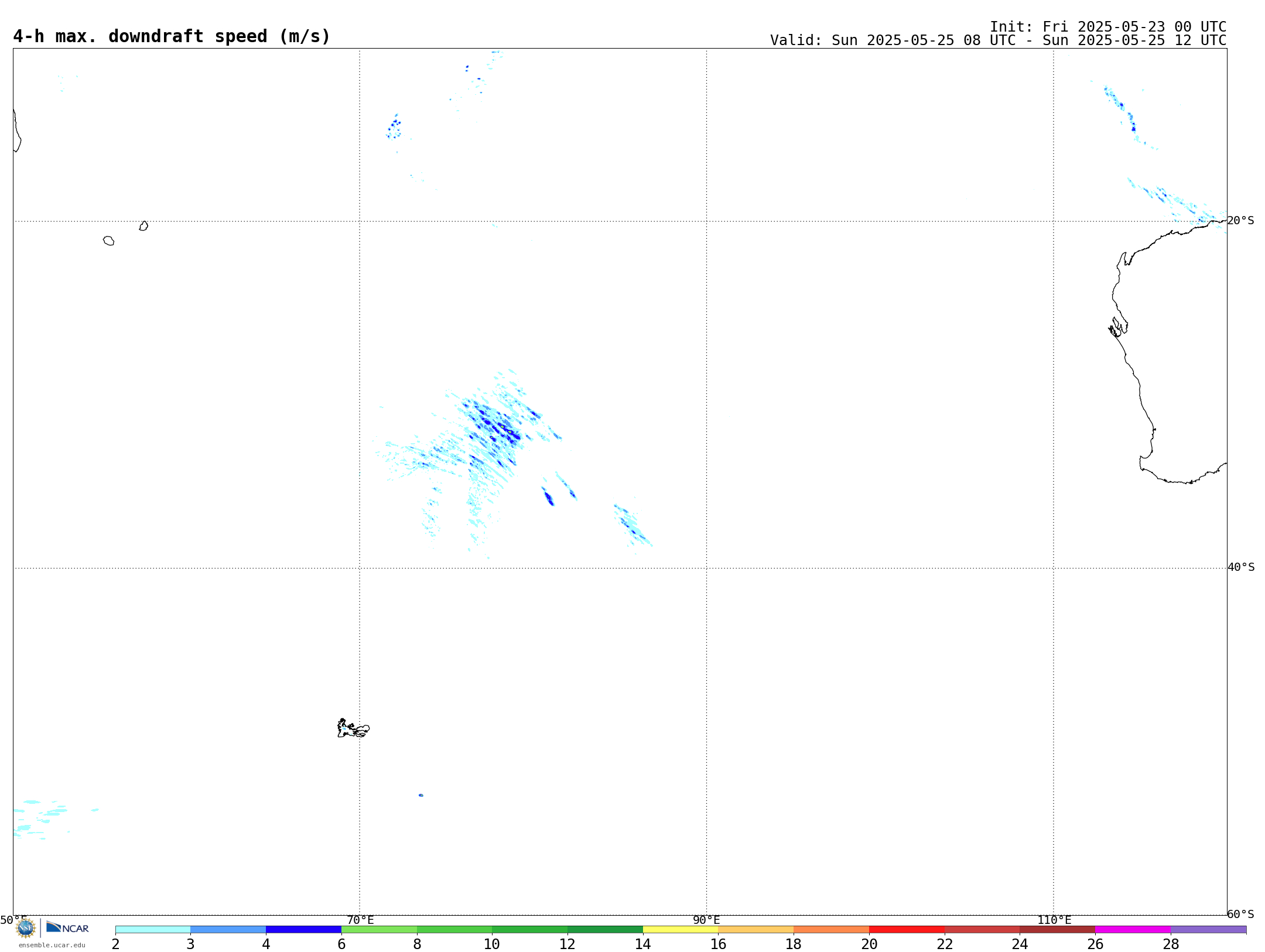Click the orange 18–20 colorbar swatch

point(831,929)
